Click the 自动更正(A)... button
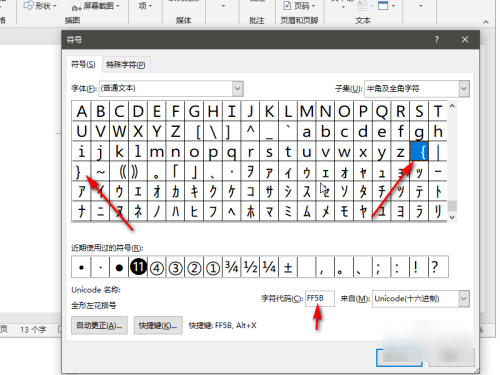 [x=99, y=325]
